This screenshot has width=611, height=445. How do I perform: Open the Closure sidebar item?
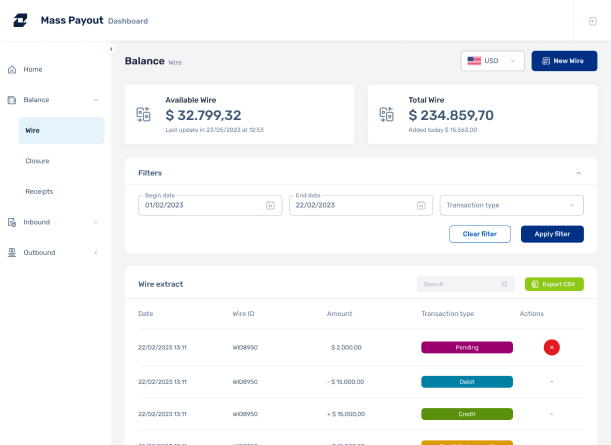point(37,161)
